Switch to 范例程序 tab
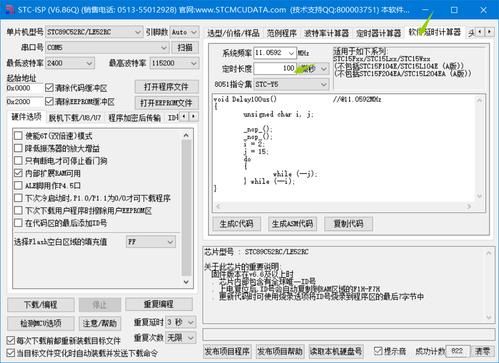Viewport: 499px width, 363px height. click(282, 33)
